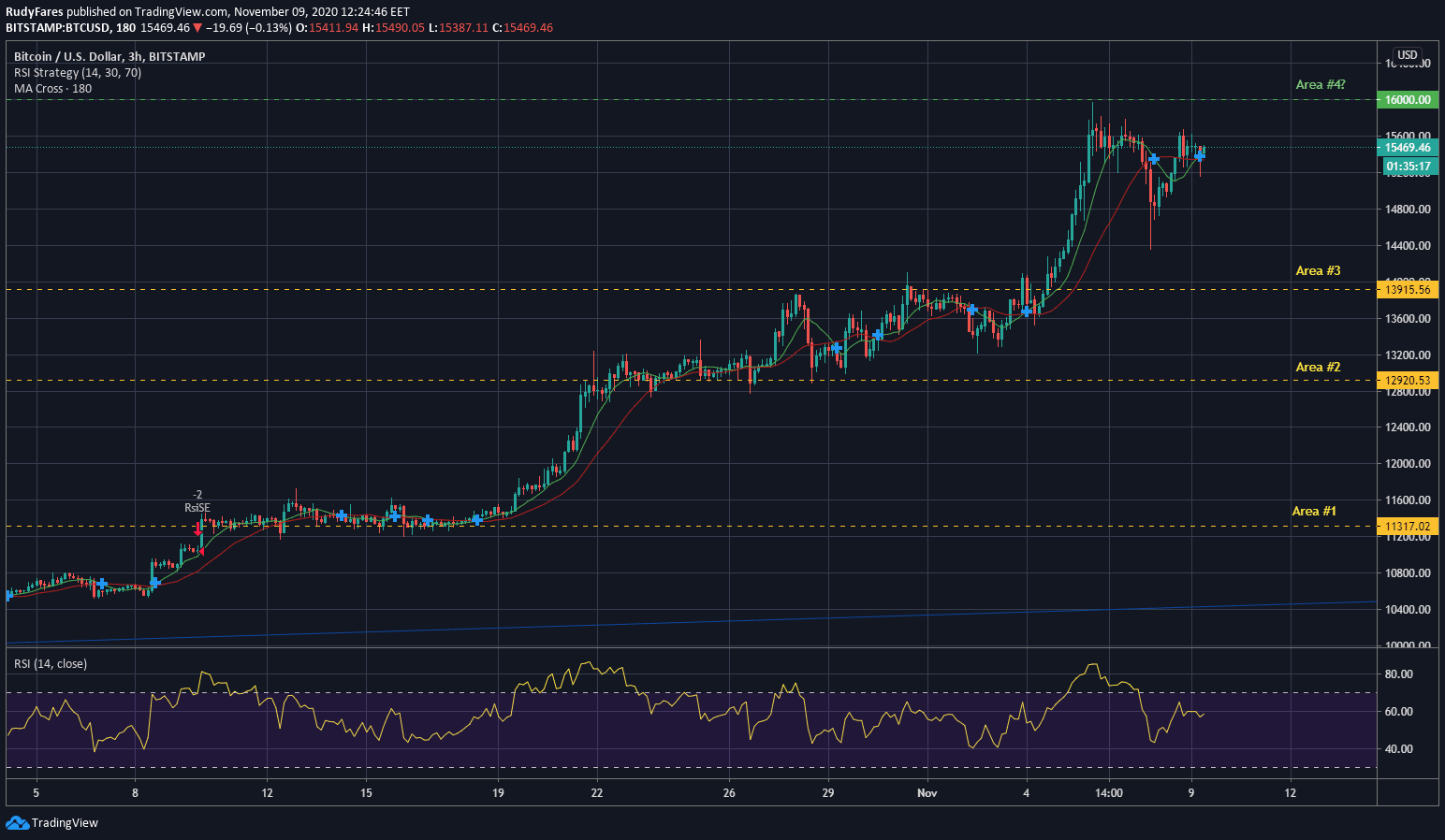Screen dimensions: 1445x840
Task: Click the current price tag 15469.46
Action: 1408,148
